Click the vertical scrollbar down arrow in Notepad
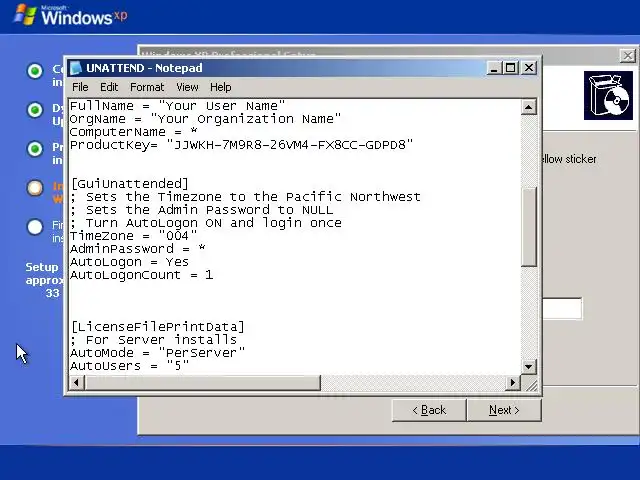This screenshot has height=480, width=640. (x=529, y=366)
